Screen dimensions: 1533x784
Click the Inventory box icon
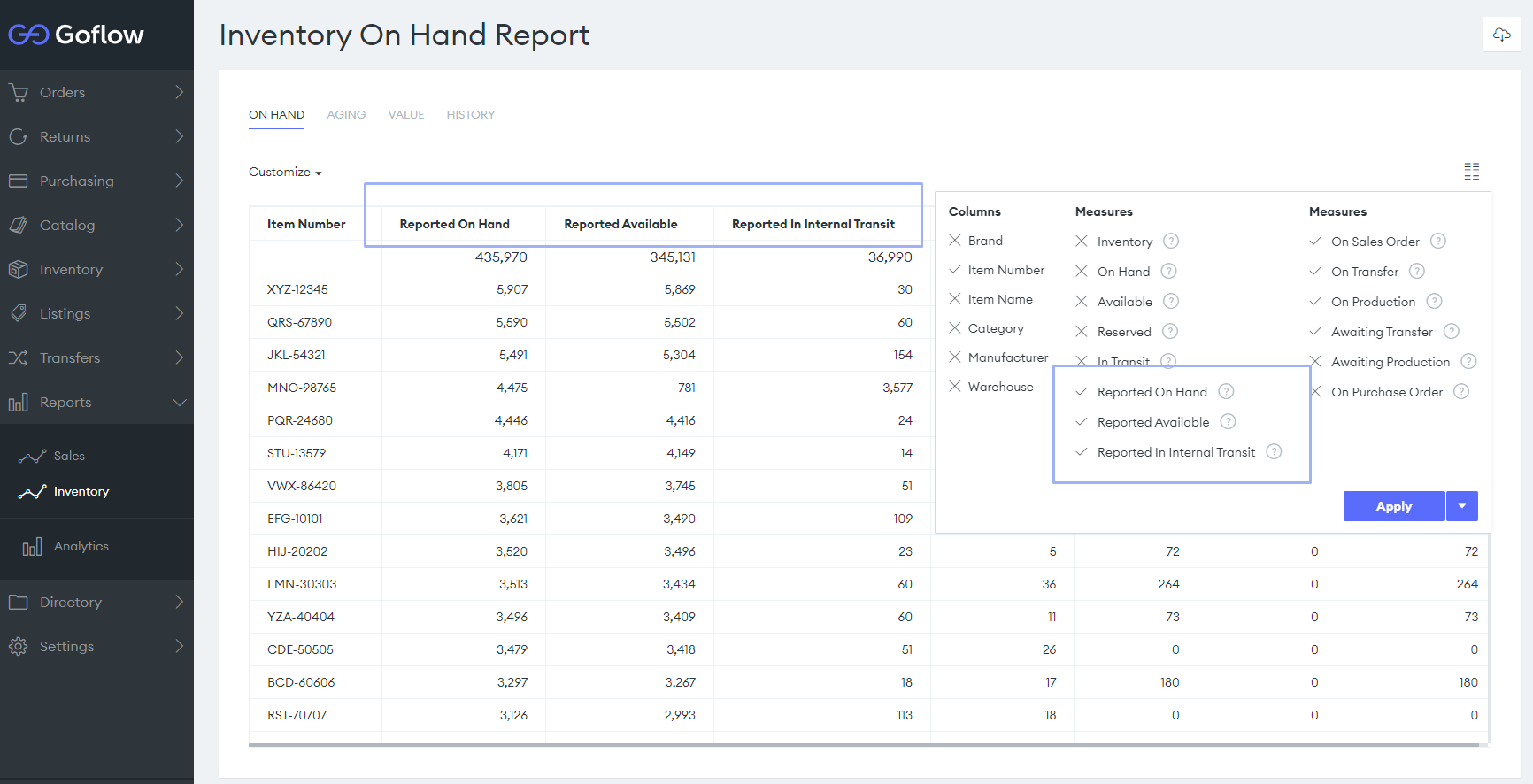click(x=19, y=269)
